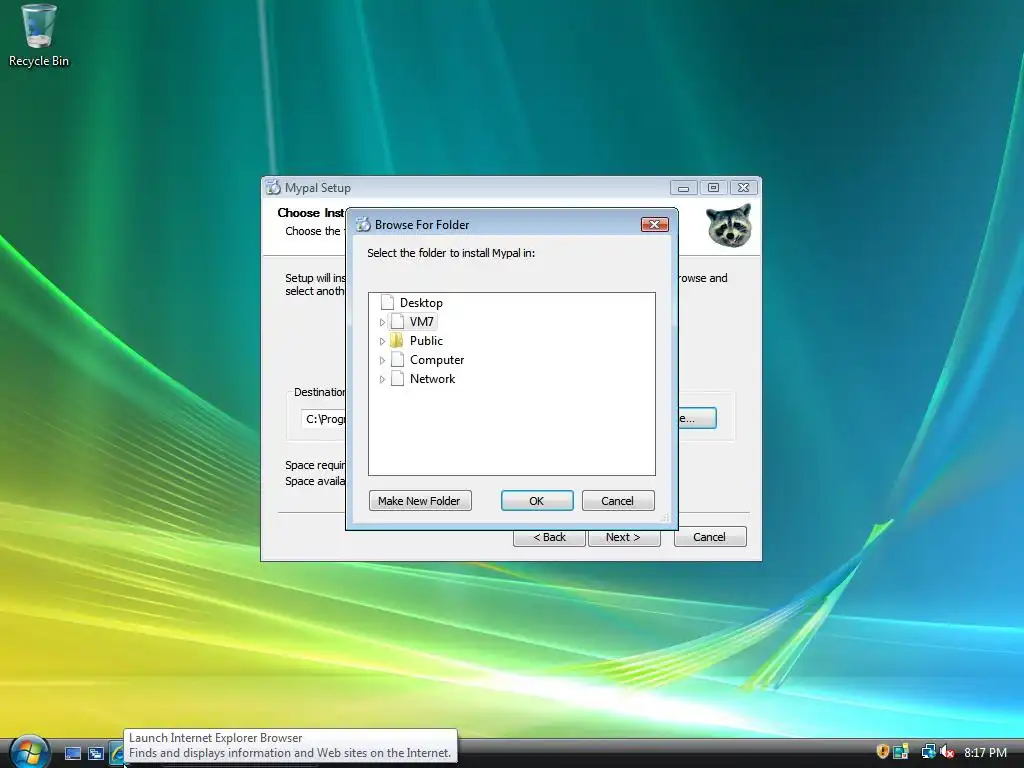The height and width of the screenshot is (768, 1024).
Task: Select Computer label in folder tree
Action: [x=437, y=359]
